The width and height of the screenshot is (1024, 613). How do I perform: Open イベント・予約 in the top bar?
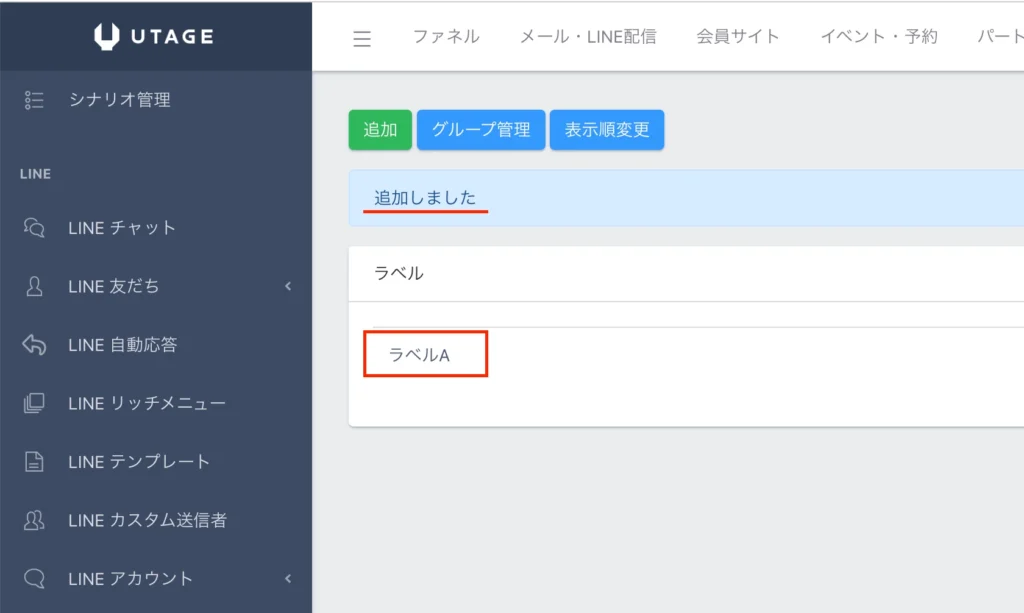[x=877, y=36]
